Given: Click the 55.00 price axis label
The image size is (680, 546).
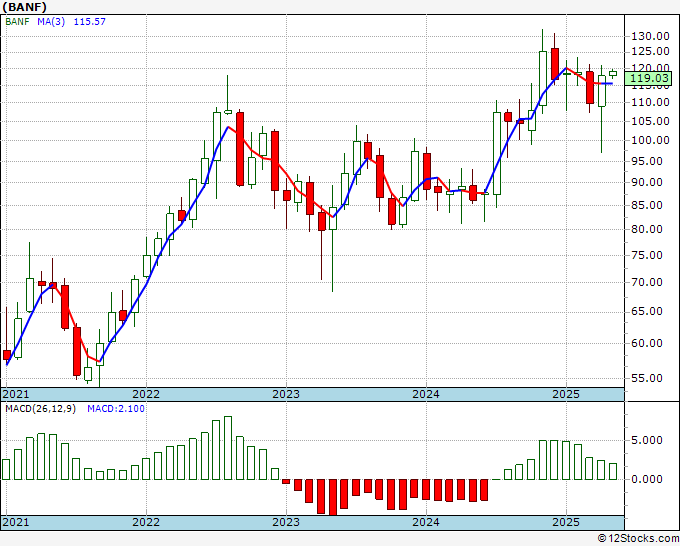Looking at the screenshot, I should (x=647, y=378).
